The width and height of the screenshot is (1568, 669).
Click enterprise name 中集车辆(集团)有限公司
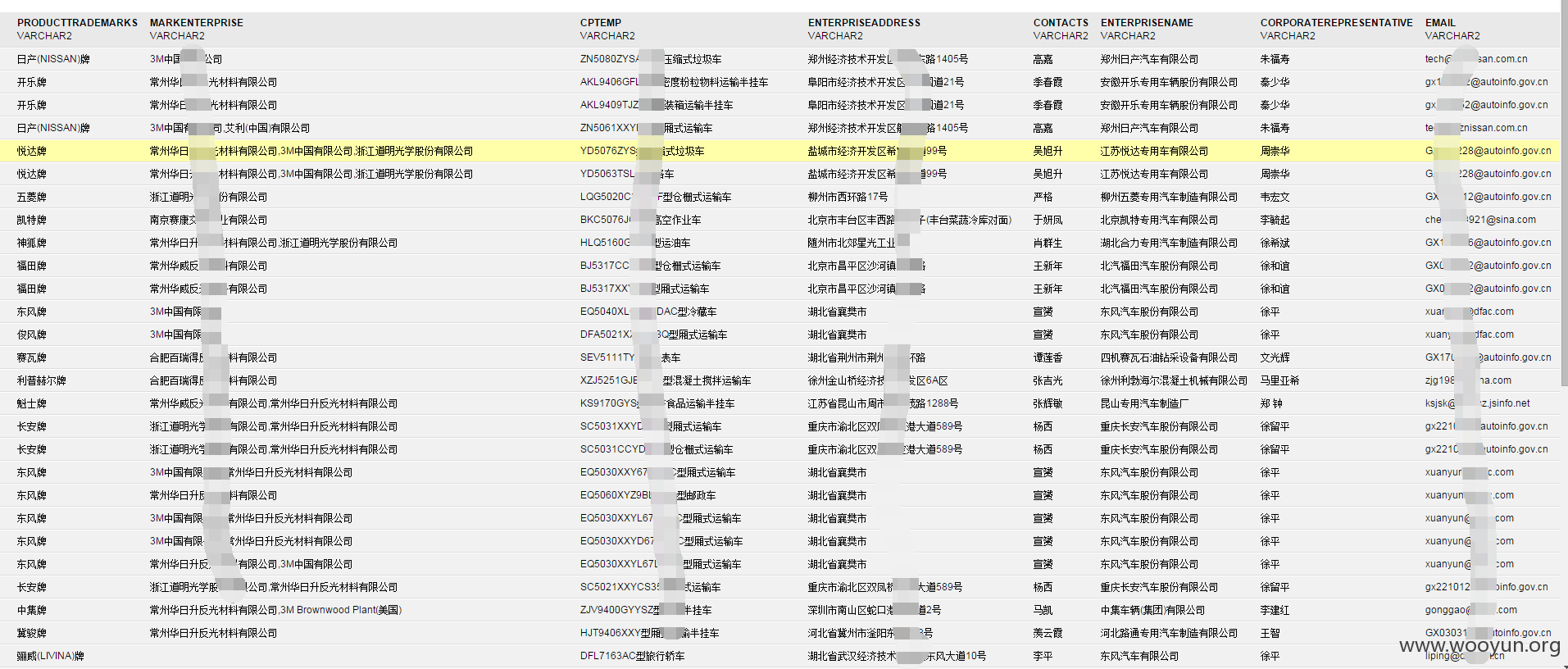pyautogui.click(x=1152, y=610)
